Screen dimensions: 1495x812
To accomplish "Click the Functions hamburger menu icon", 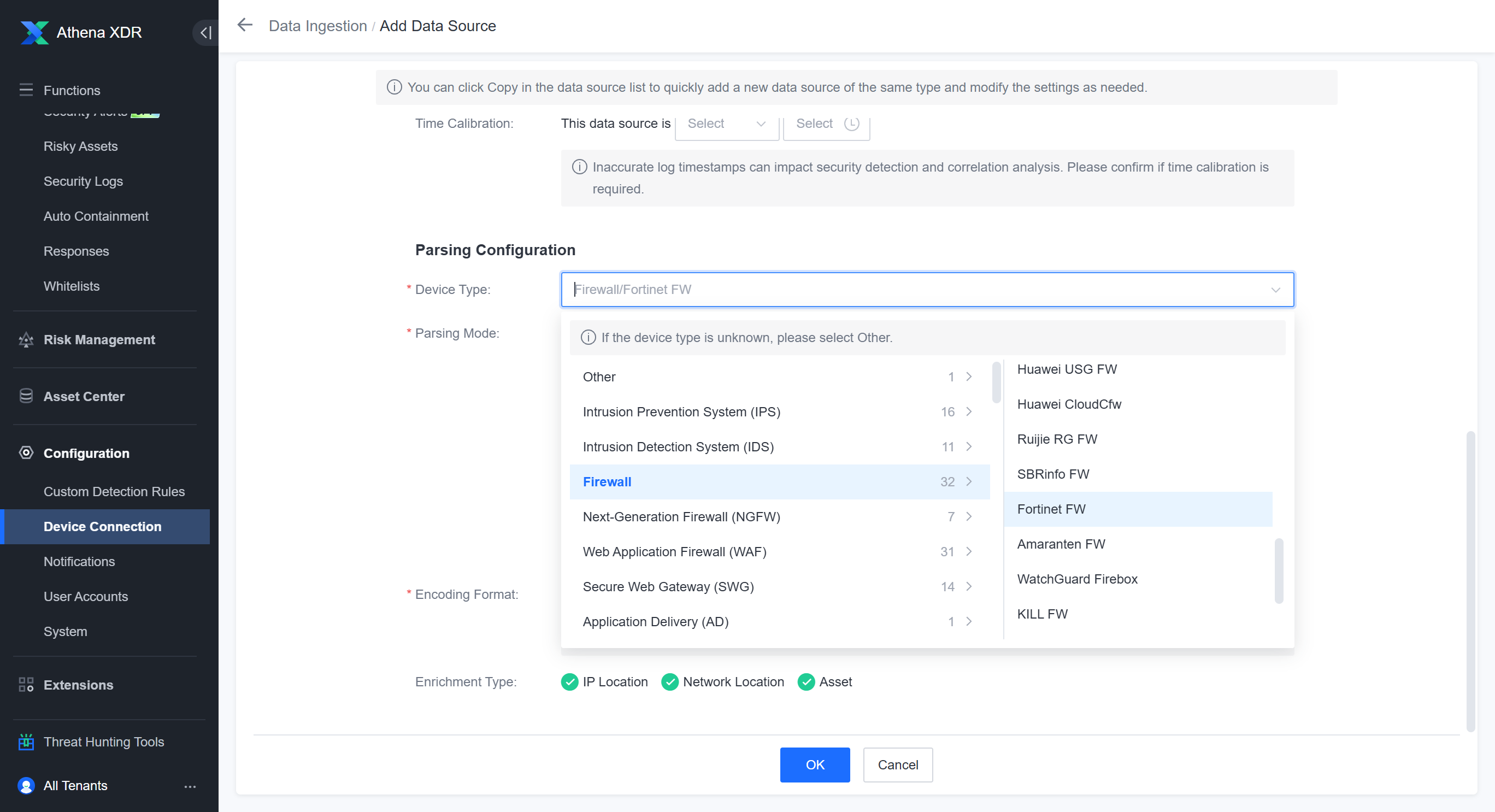I will tap(26, 90).
